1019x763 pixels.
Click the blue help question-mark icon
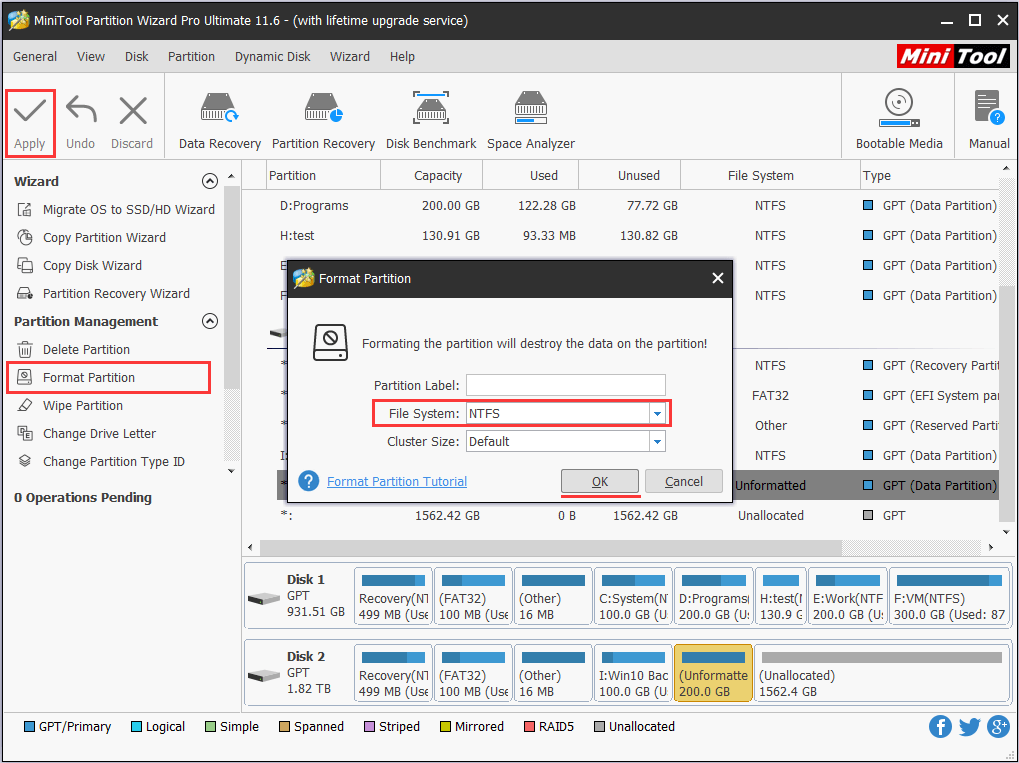tap(309, 481)
